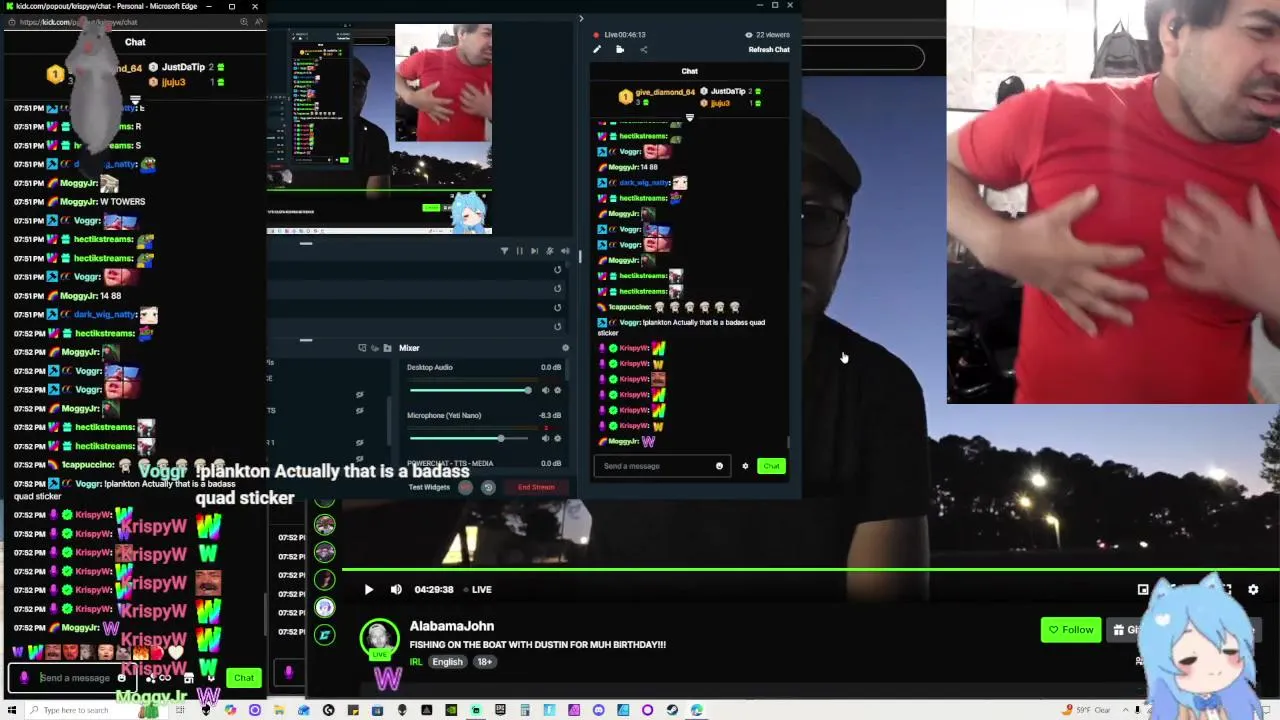The width and height of the screenshot is (1280, 720).
Task: Follow AlabamaJohn on Kick
Action: (x=1070, y=630)
